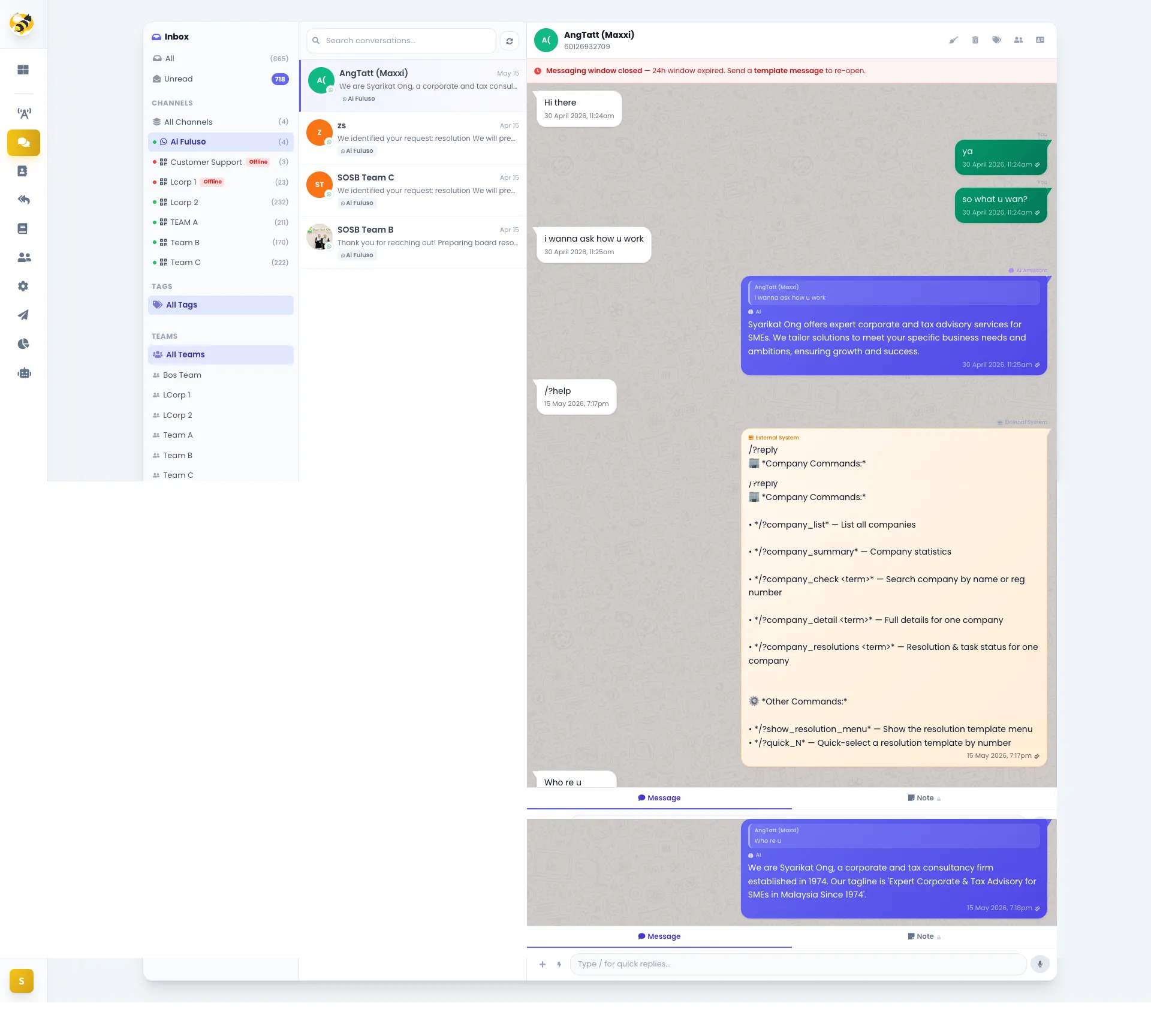1151x1036 pixels.
Task: Open the teams people icon in sidebar
Action: pos(23,258)
